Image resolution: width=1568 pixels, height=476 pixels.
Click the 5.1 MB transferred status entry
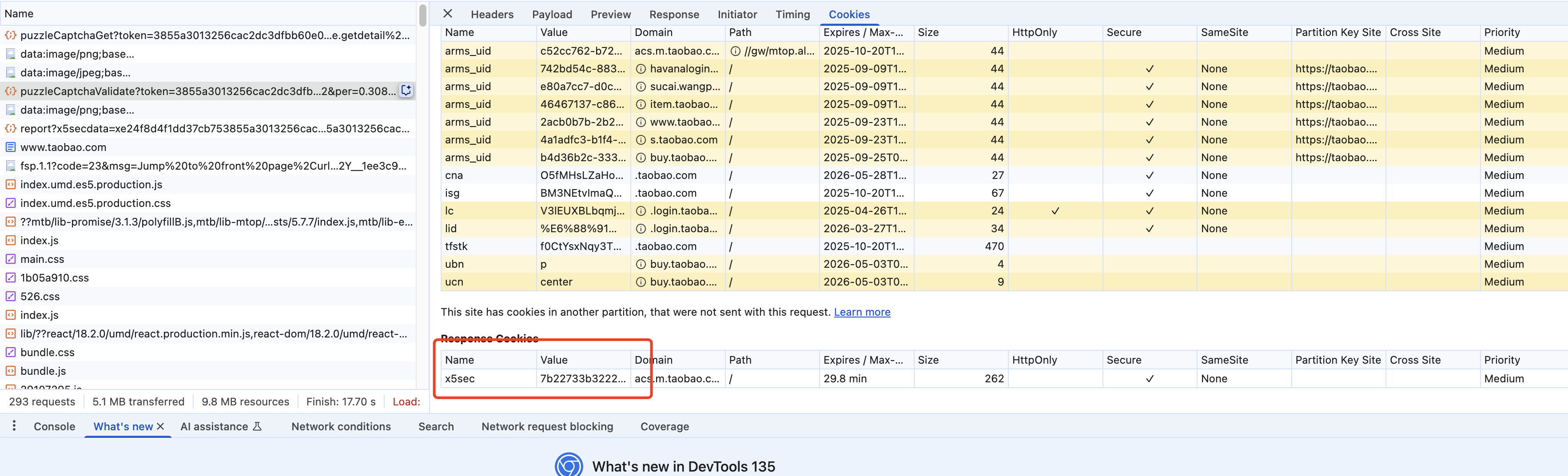pyautogui.click(x=138, y=401)
